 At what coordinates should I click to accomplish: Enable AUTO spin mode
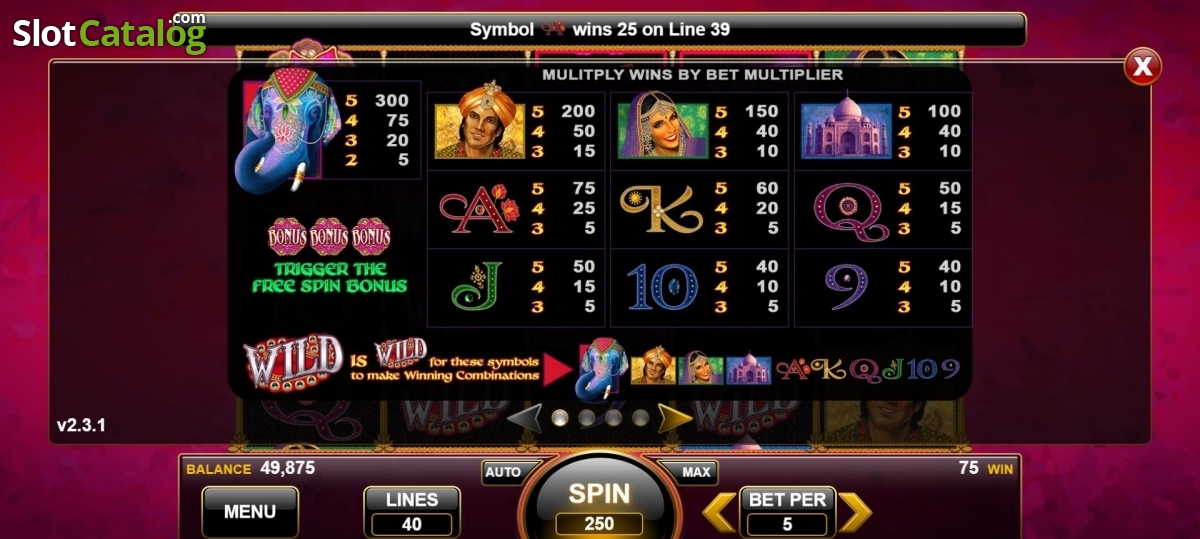pyautogui.click(x=502, y=472)
